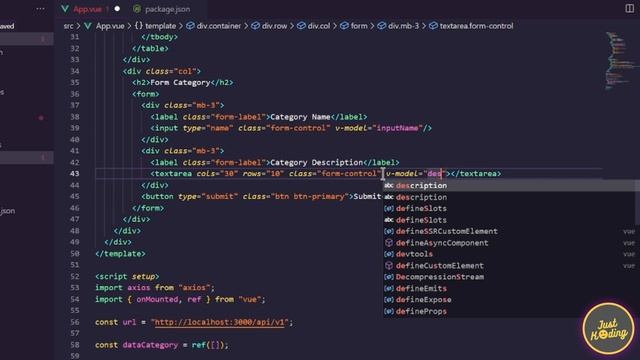Screen dimensions: 640x360
Task: Toggle the split editor layout icon
Action: (629, 8)
